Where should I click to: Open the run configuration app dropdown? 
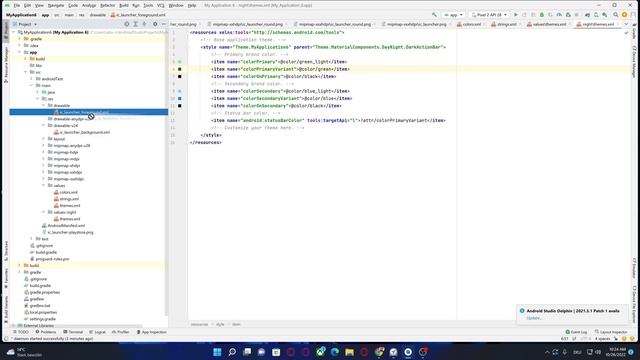pyautogui.click(x=453, y=15)
